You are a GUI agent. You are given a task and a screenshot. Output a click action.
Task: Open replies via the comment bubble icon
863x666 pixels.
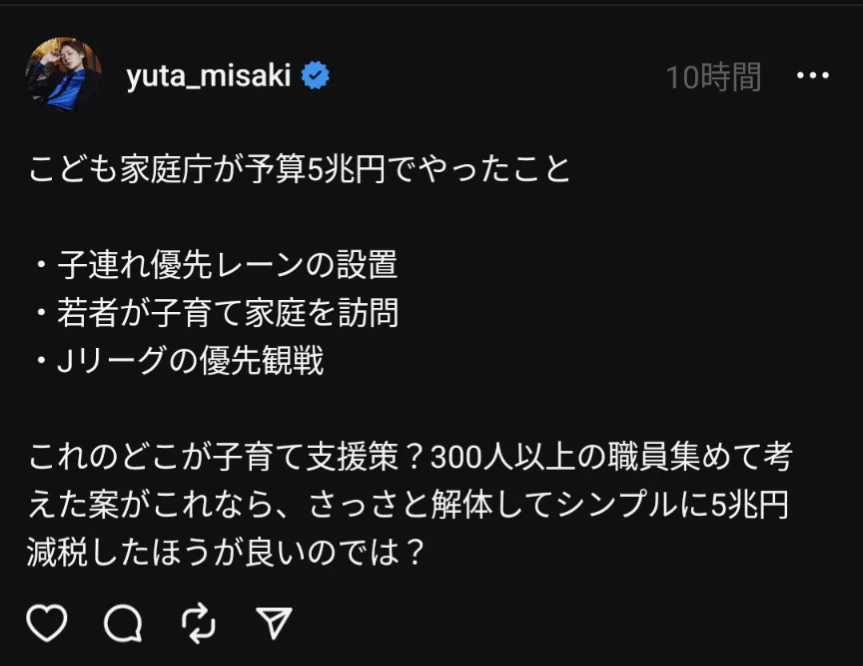(123, 623)
